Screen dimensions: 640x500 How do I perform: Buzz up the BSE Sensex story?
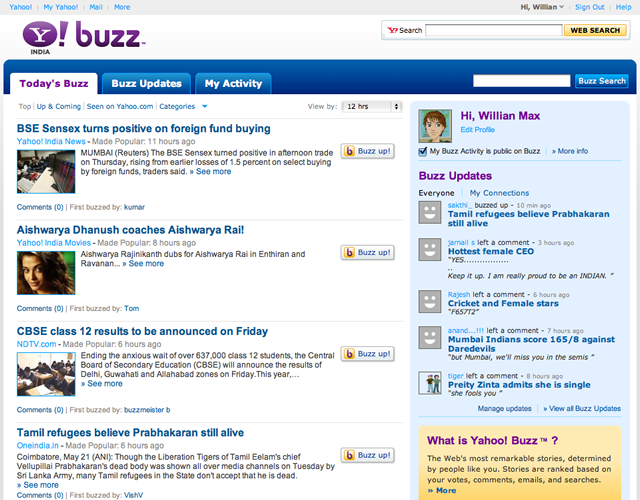[367, 151]
